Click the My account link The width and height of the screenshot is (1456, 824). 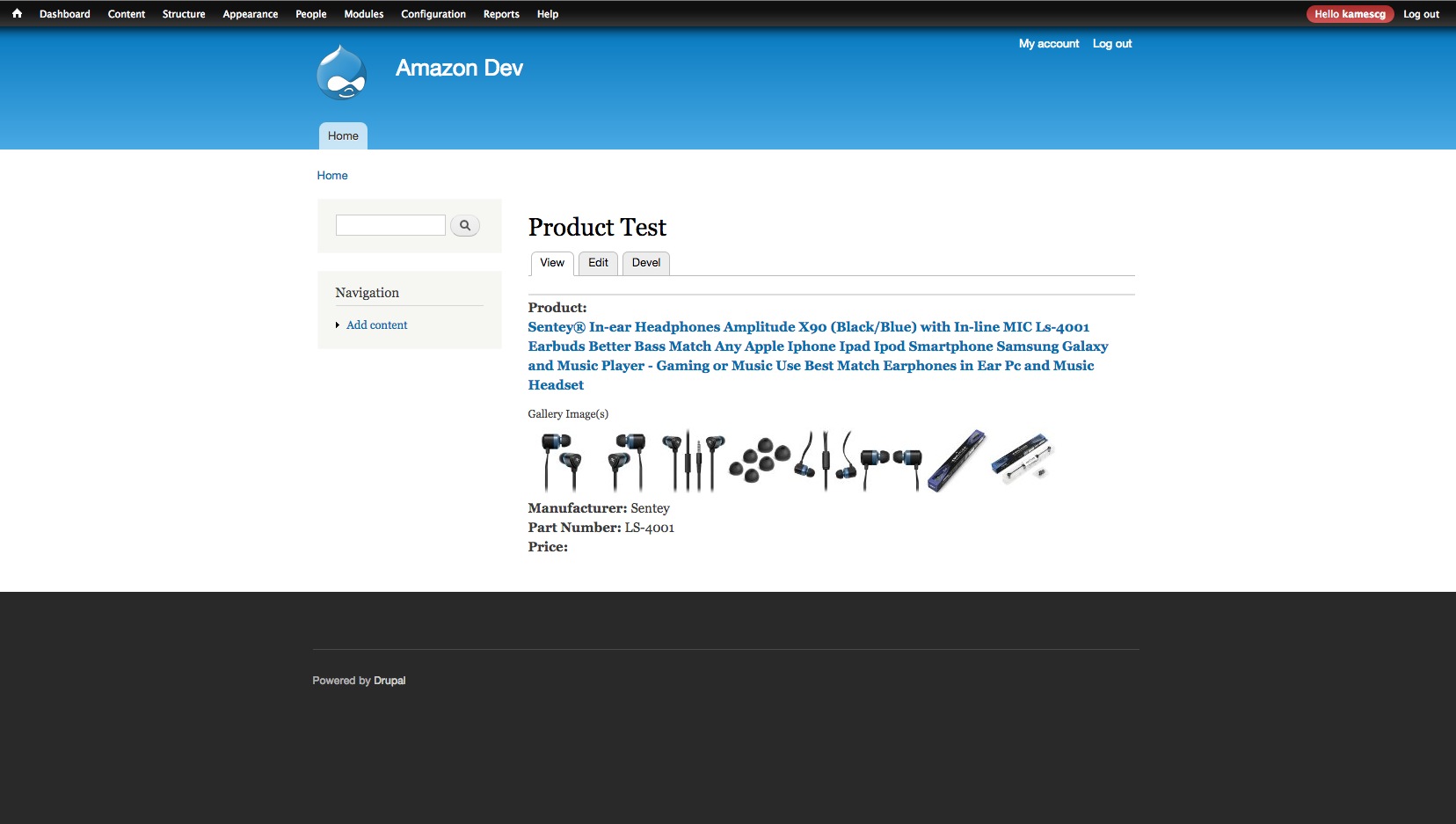point(1049,44)
